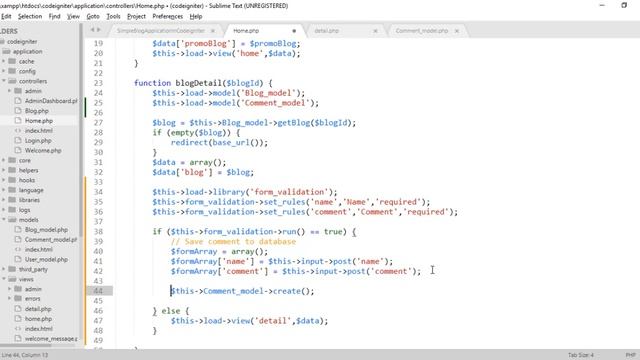This screenshot has height=360, width=640.
Task: Click the Blog.php file icon
Action: (18, 111)
